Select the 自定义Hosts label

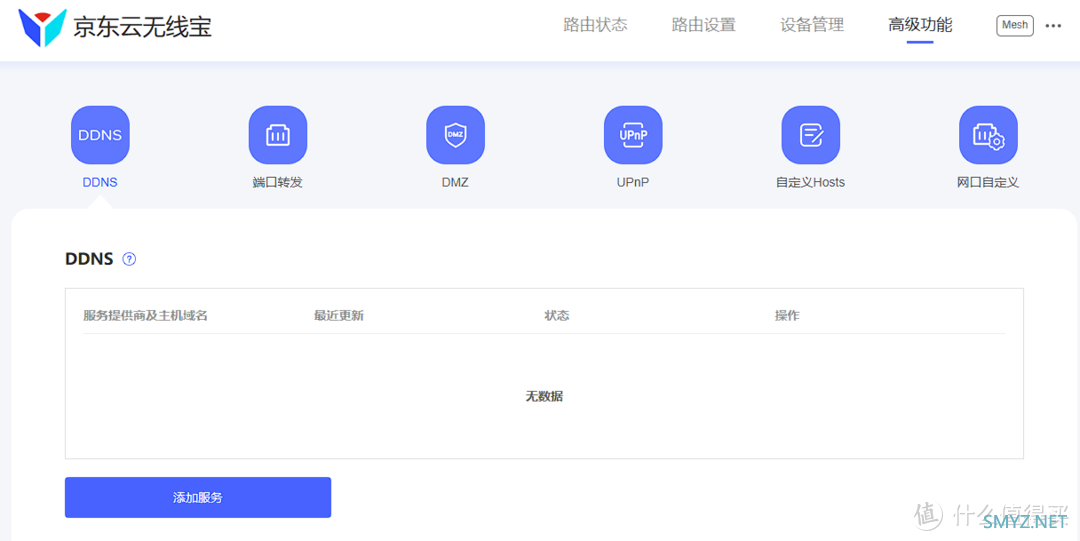[811, 183]
